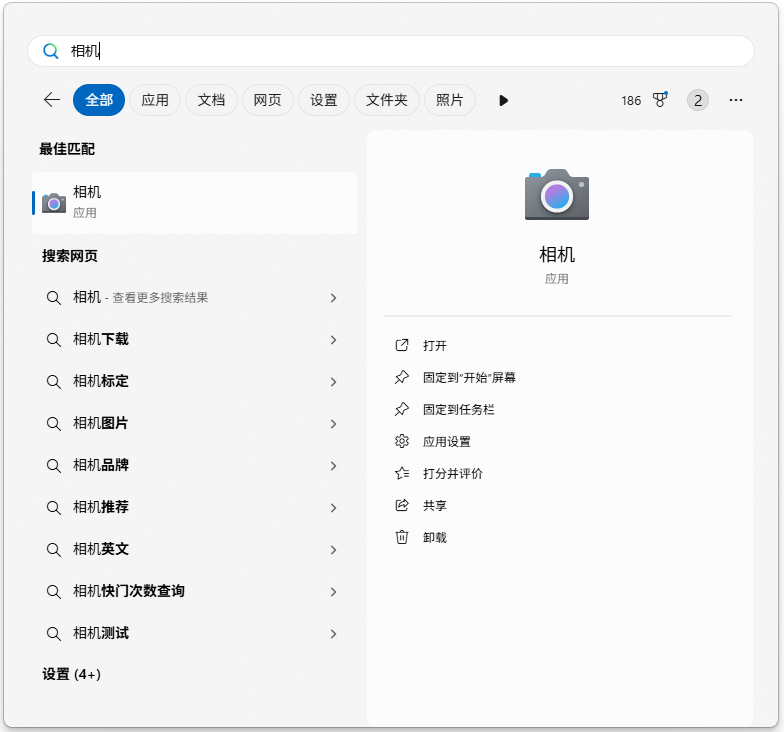Open 应用设置 for Camera
Screen dimensions: 784x732
(446, 442)
